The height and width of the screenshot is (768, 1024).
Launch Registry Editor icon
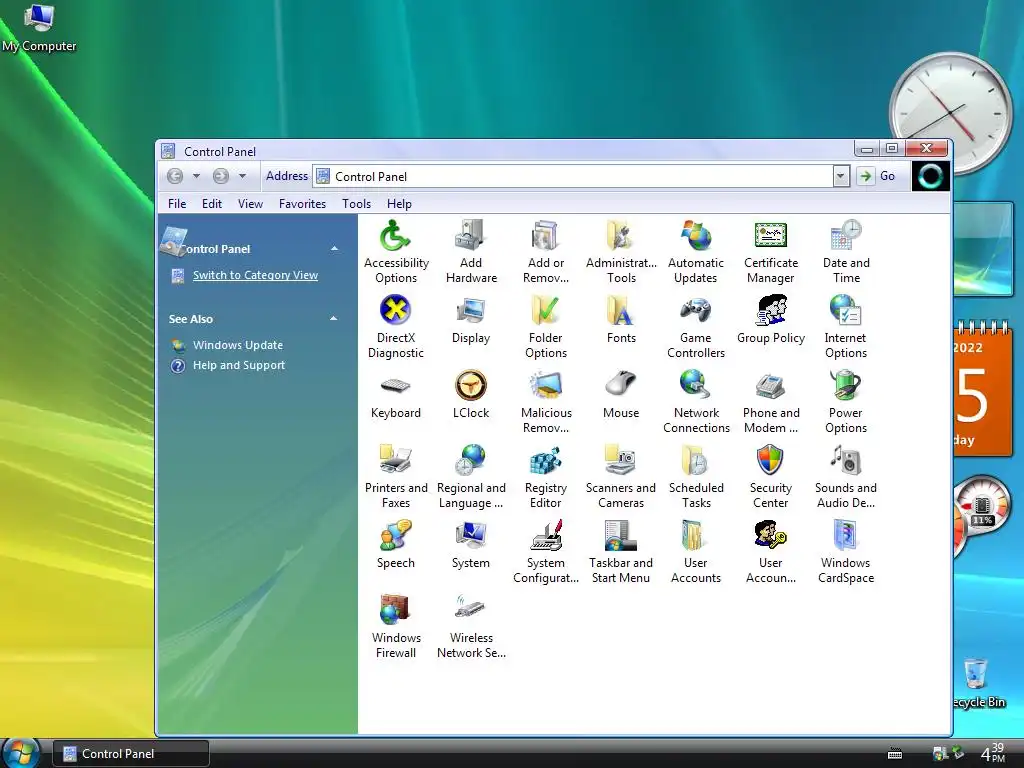[545, 460]
